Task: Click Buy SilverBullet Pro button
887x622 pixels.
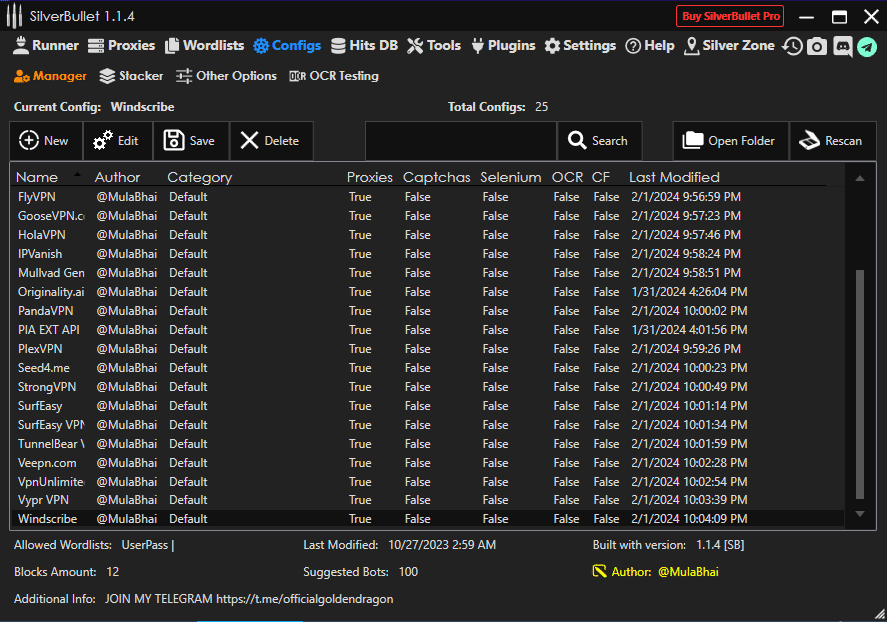Action: coord(730,16)
